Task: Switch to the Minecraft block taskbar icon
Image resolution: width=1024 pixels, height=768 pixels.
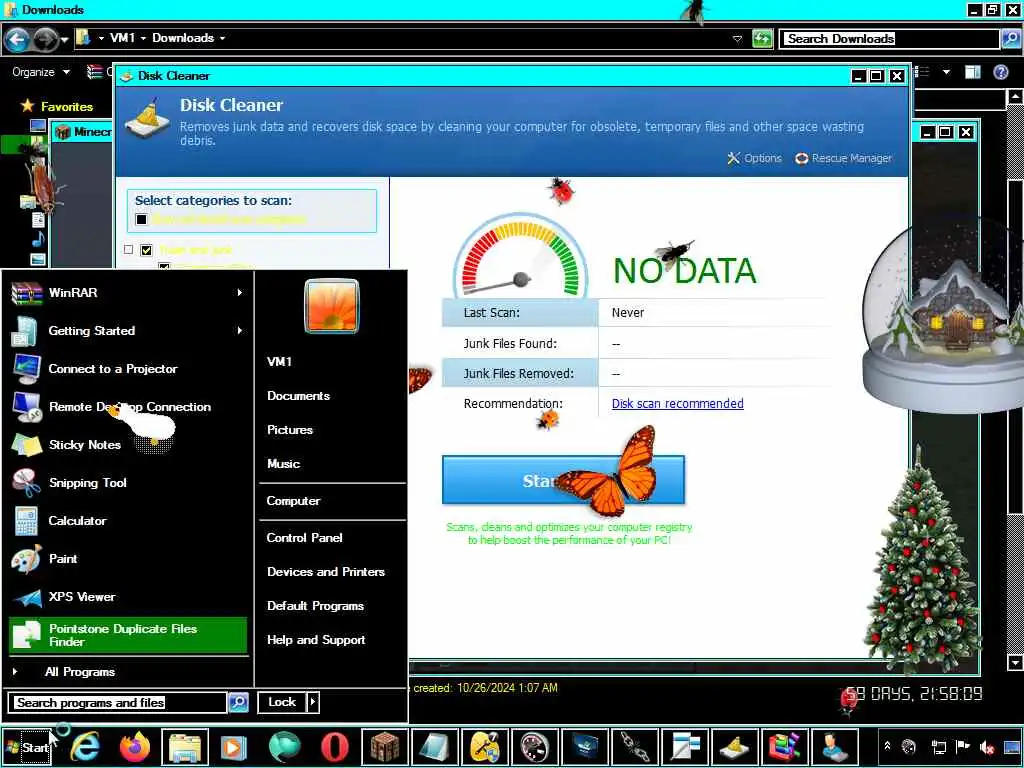Action: [x=385, y=746]
